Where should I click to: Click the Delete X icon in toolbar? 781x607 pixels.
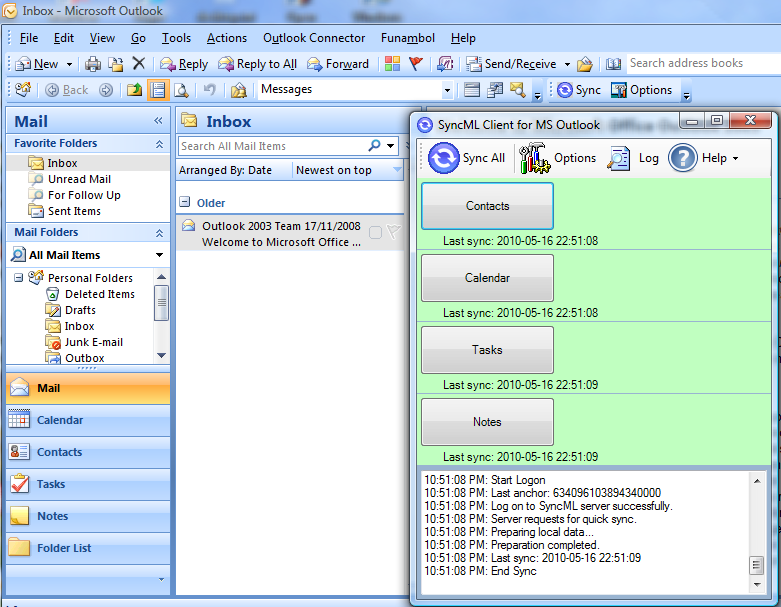[x=139, y=64]
